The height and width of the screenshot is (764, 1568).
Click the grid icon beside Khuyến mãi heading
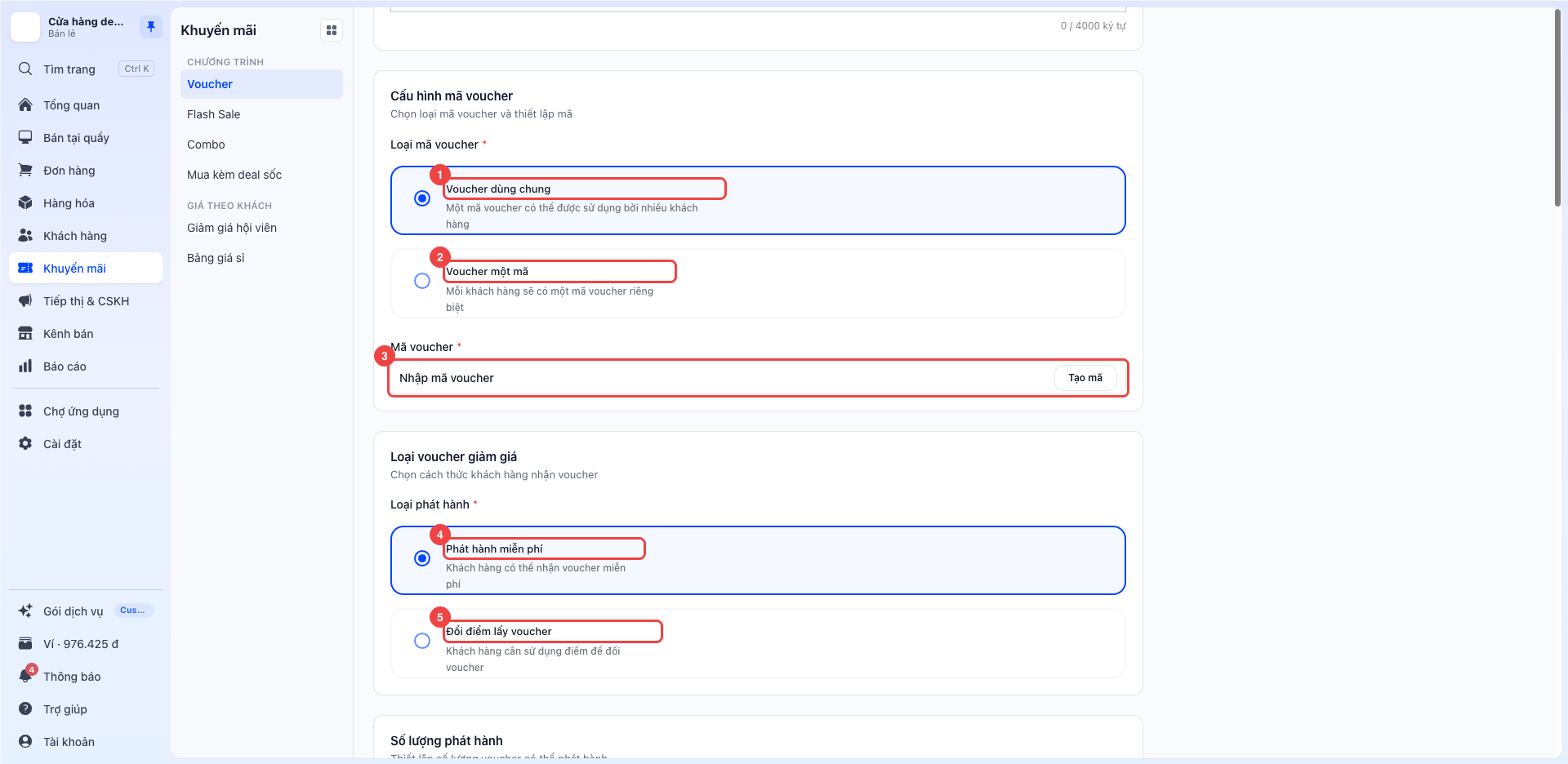[x=332, y=30]
